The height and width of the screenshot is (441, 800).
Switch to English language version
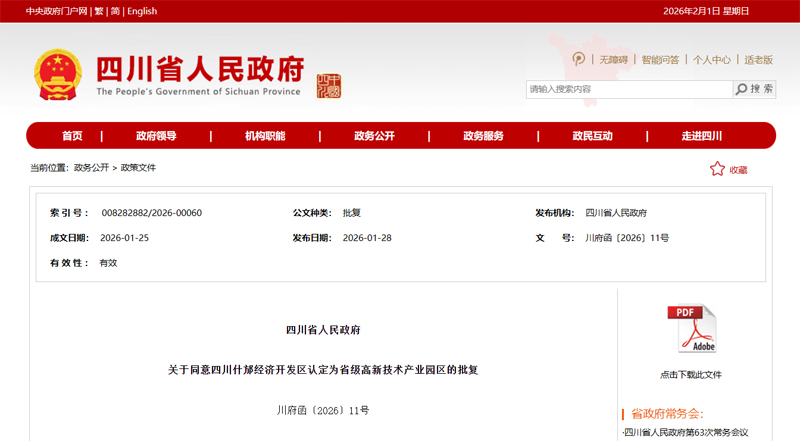(142, 11)
